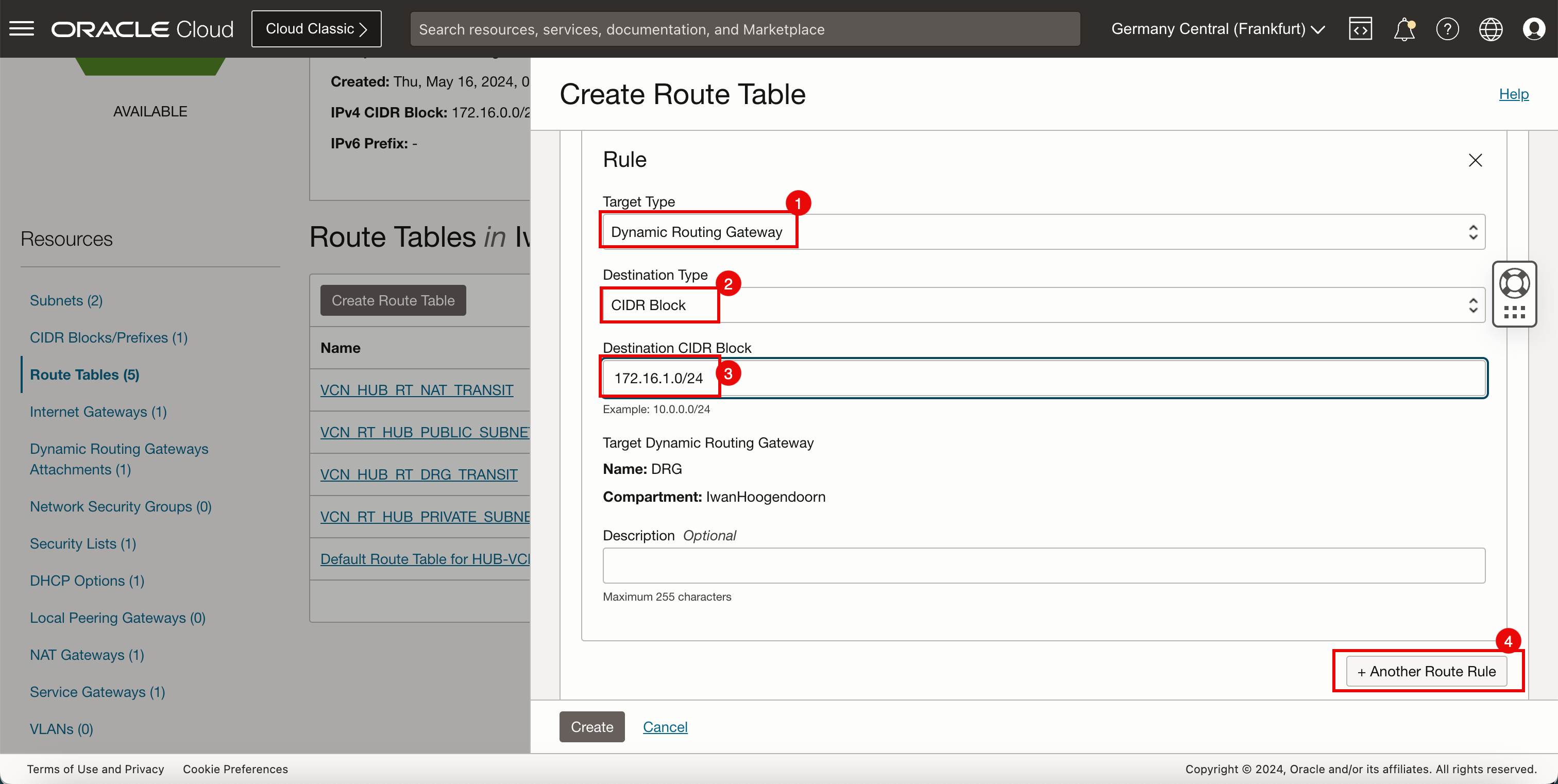
Task: Click the Cancel link
Action: pos(665,726)
